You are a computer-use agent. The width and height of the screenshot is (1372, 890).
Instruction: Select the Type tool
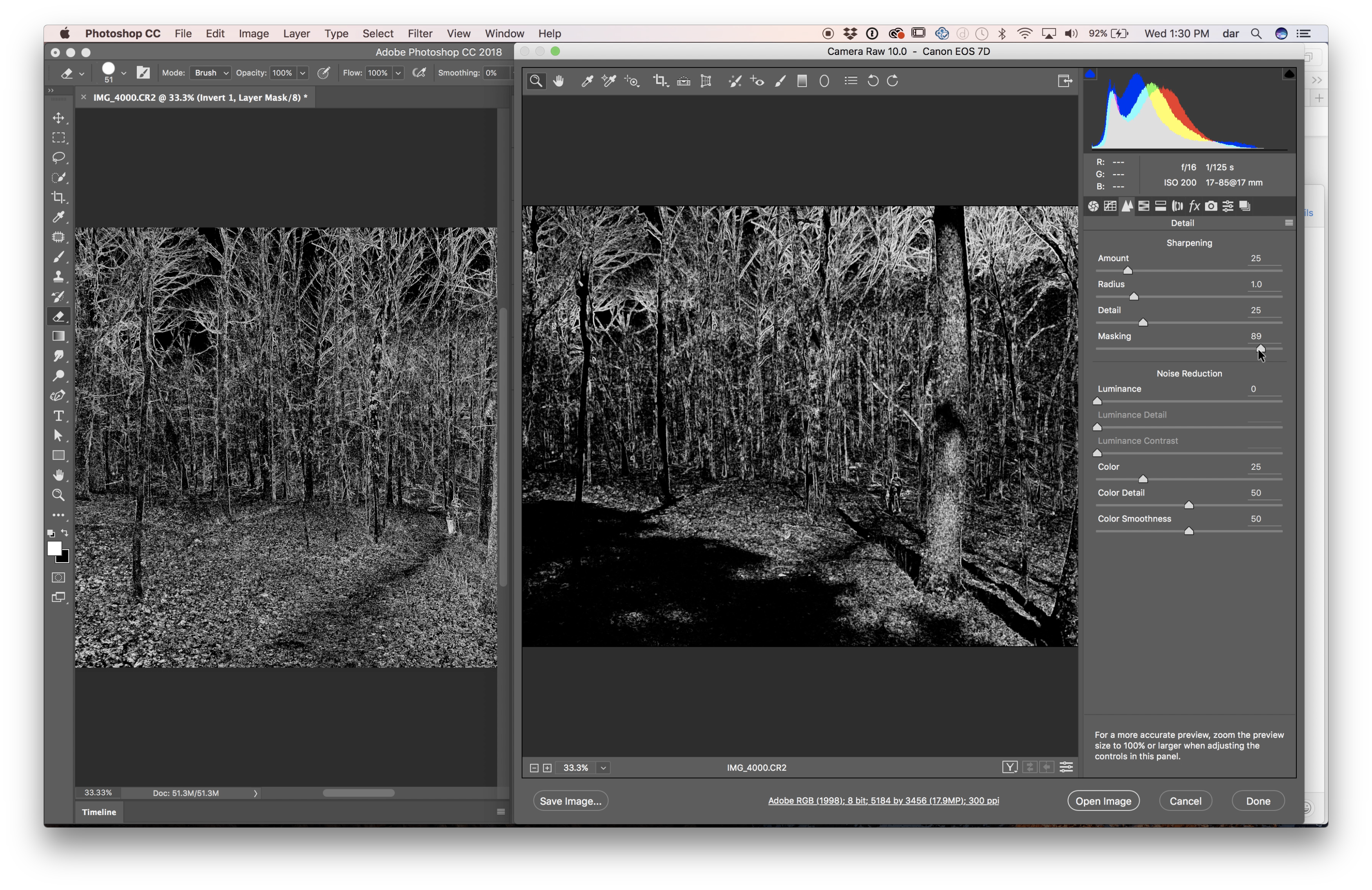point(59,416)
